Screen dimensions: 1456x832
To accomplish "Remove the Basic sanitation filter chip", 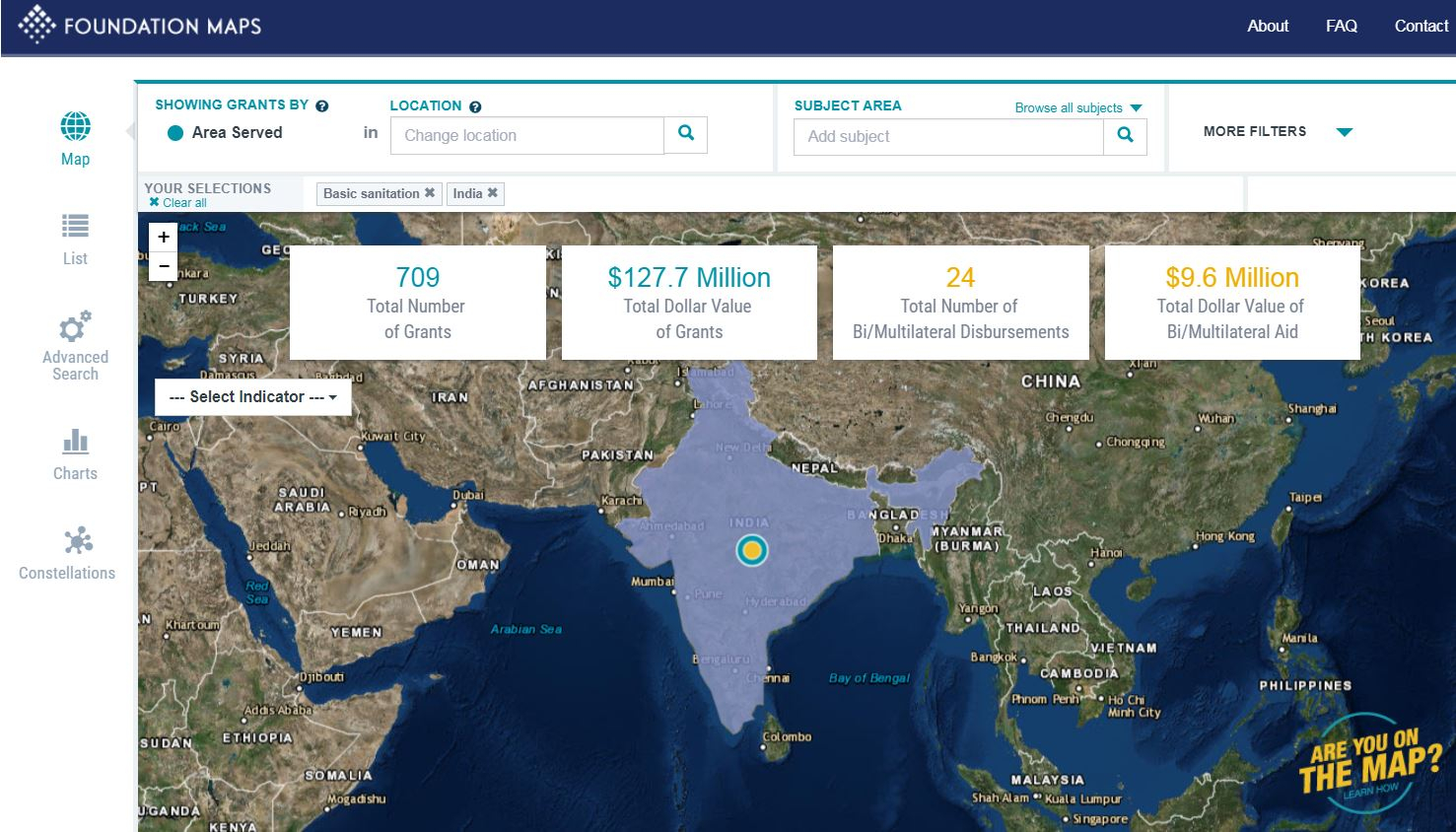I will (430, 193).
